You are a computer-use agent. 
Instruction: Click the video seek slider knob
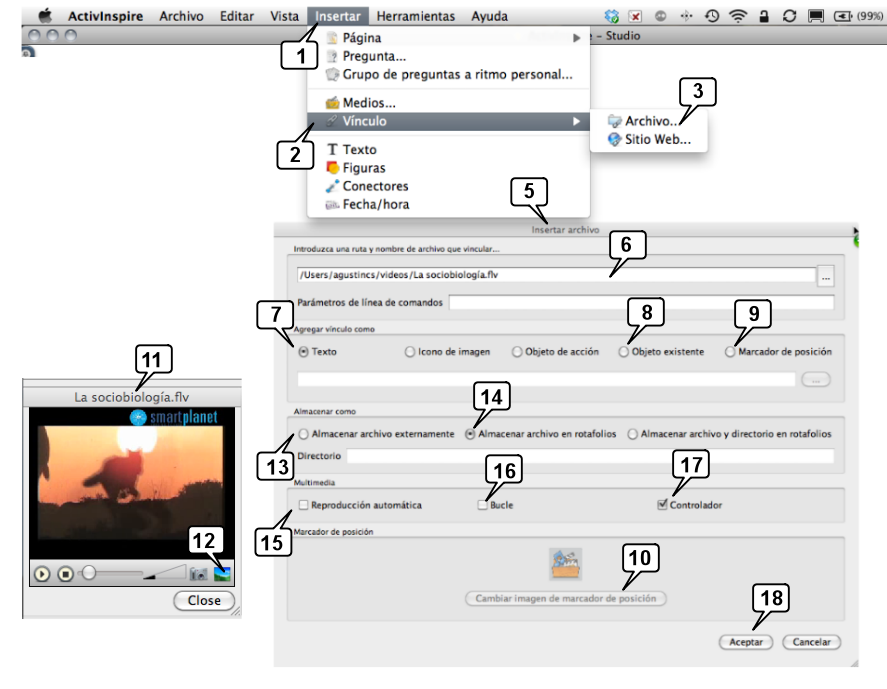(89, 573)
